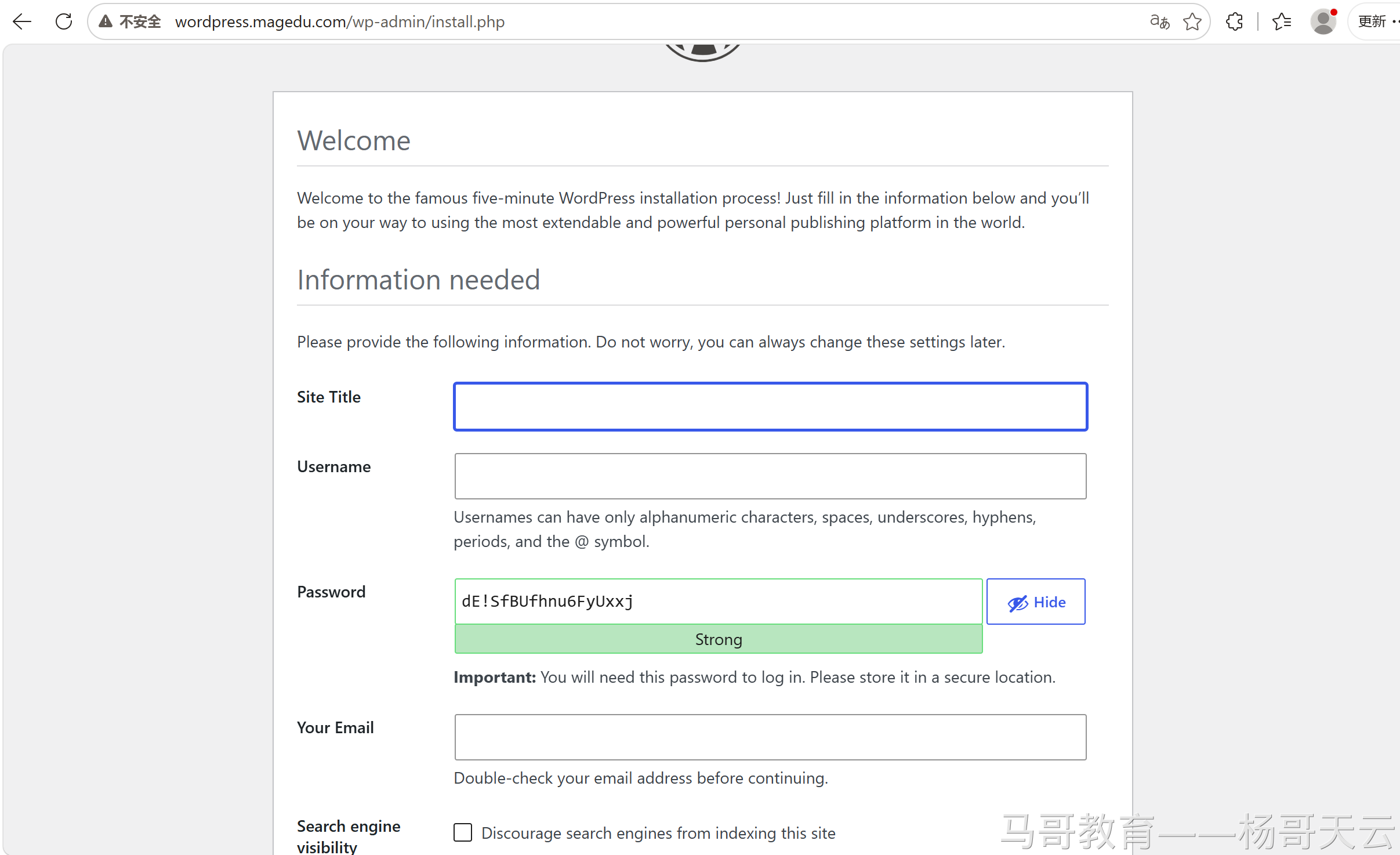Screen dimensions: 1400x855
Task: Enable Discourage search engines checkbox
Action: click(x=463, y=832)
